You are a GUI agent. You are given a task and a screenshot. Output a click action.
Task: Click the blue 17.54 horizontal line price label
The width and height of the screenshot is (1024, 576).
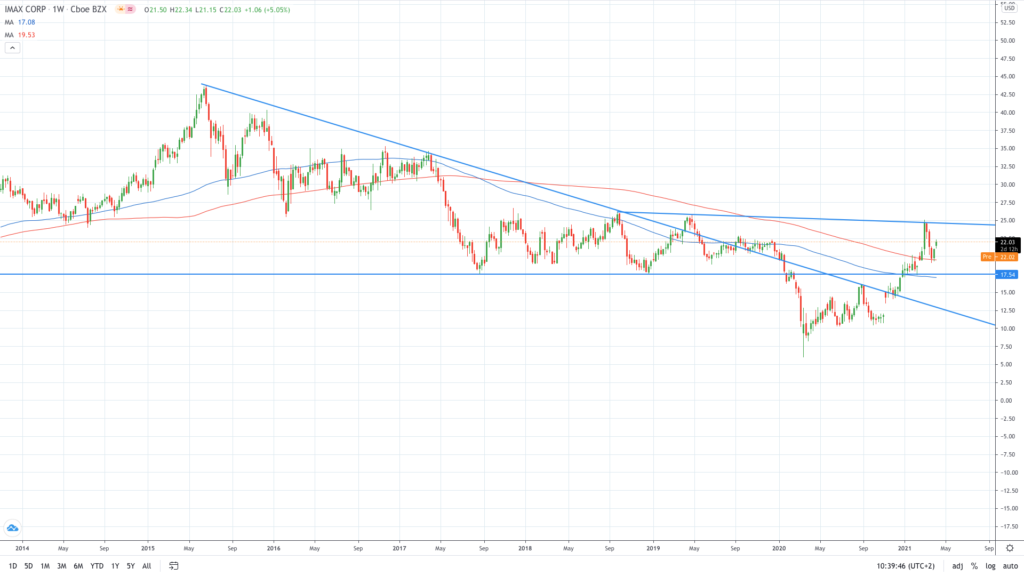pyautogui.click(x=1007, y=274)
